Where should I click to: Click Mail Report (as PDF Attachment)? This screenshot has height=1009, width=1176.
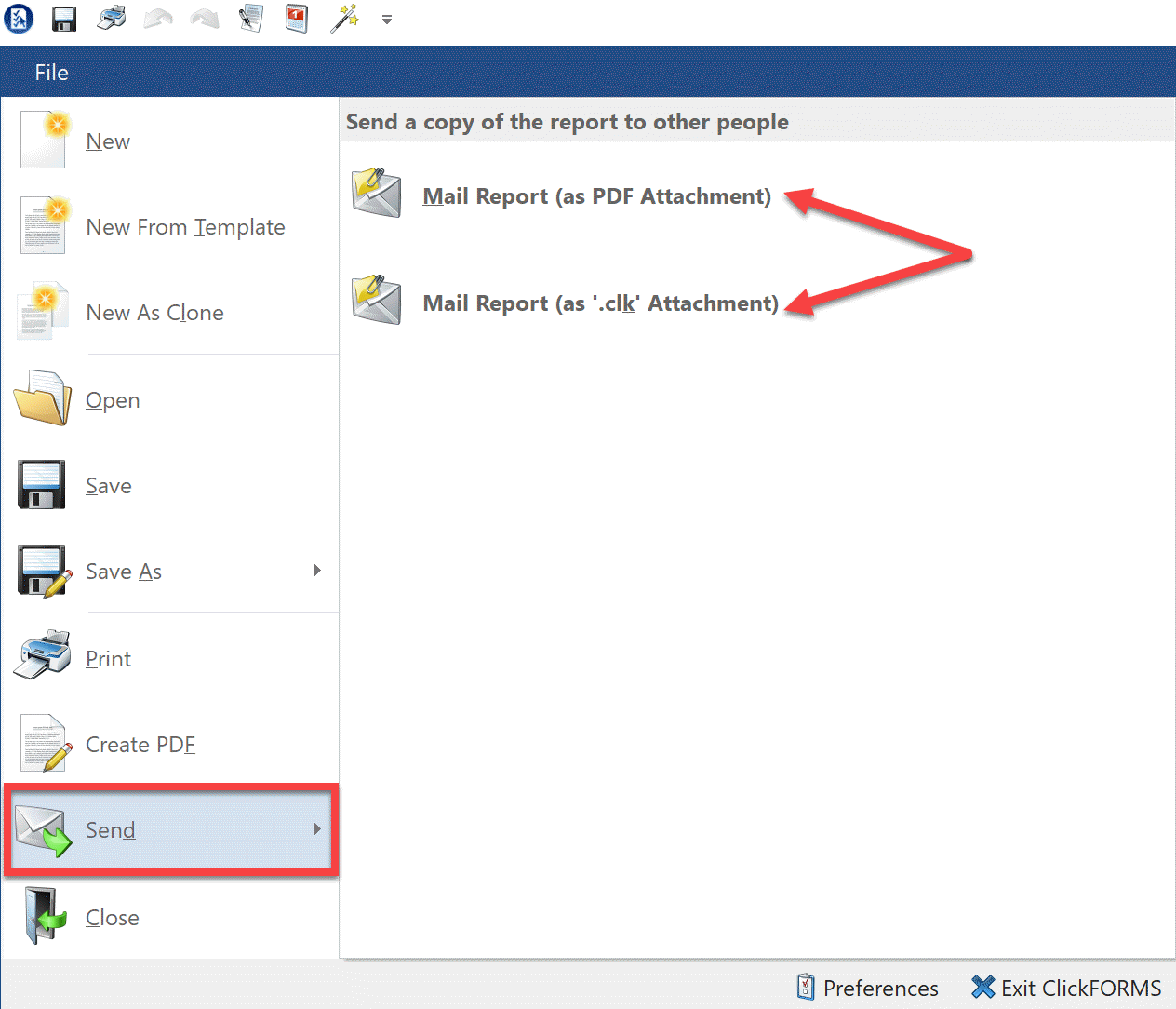[x=596, y=196]
